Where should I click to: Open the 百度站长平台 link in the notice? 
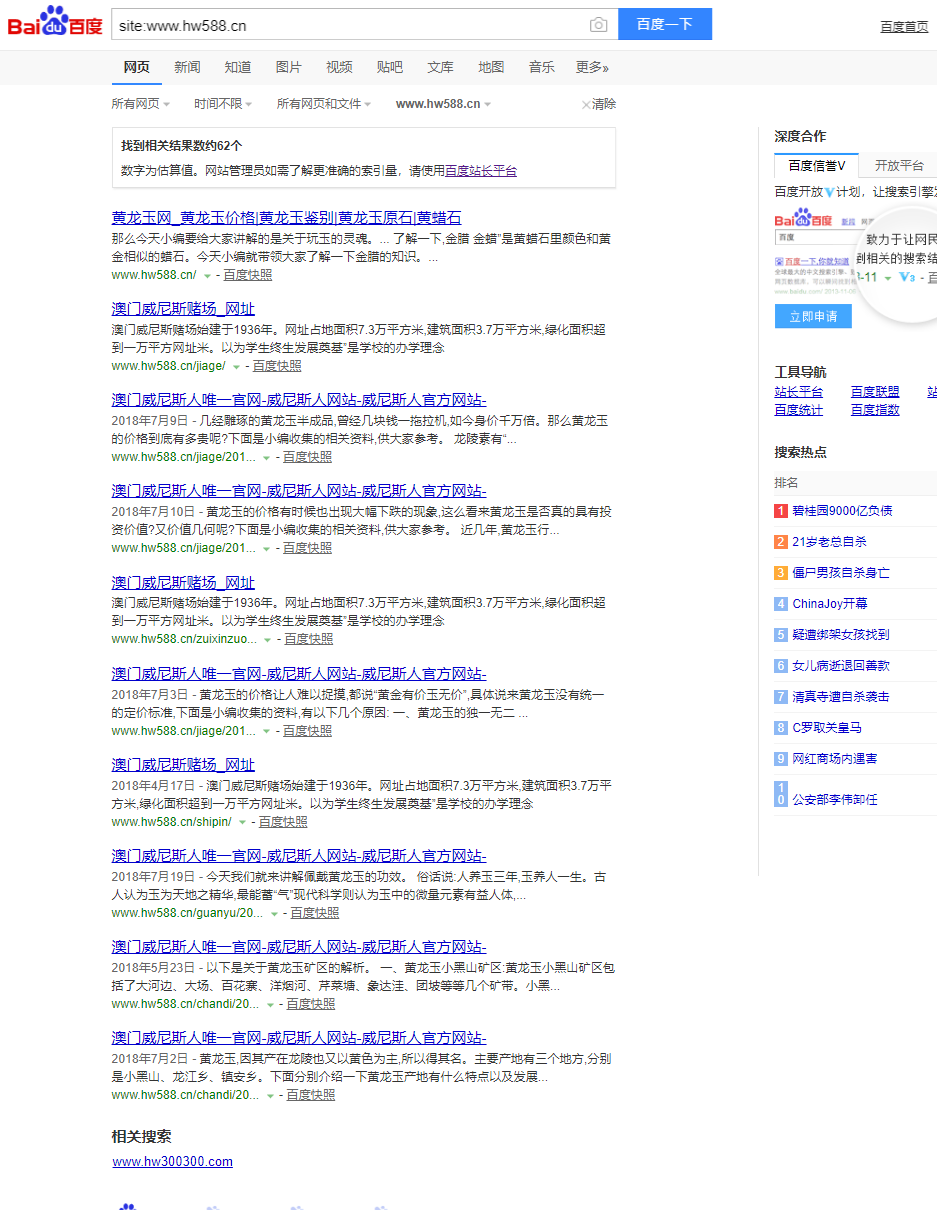481,171
